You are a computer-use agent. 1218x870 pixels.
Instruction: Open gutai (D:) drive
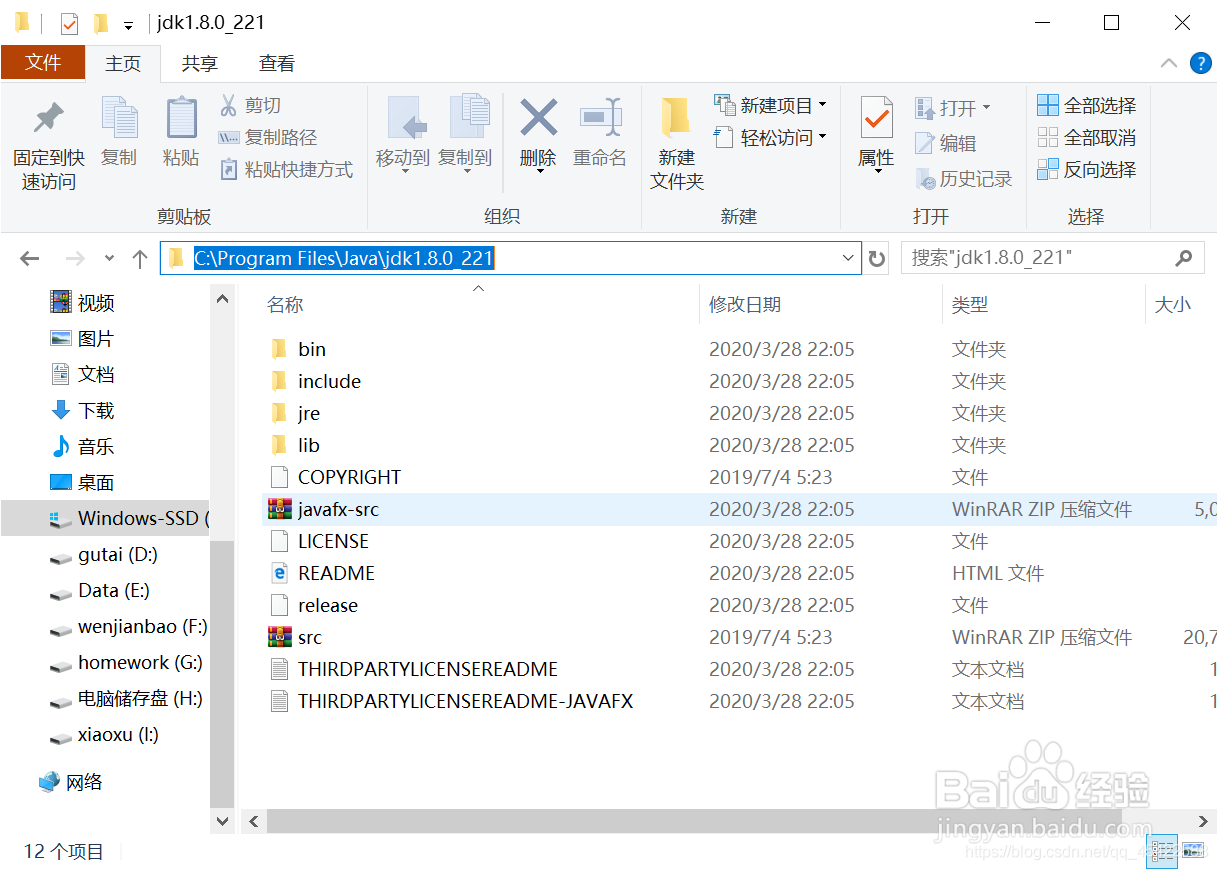pyautogui.click(x=104, y=554)
